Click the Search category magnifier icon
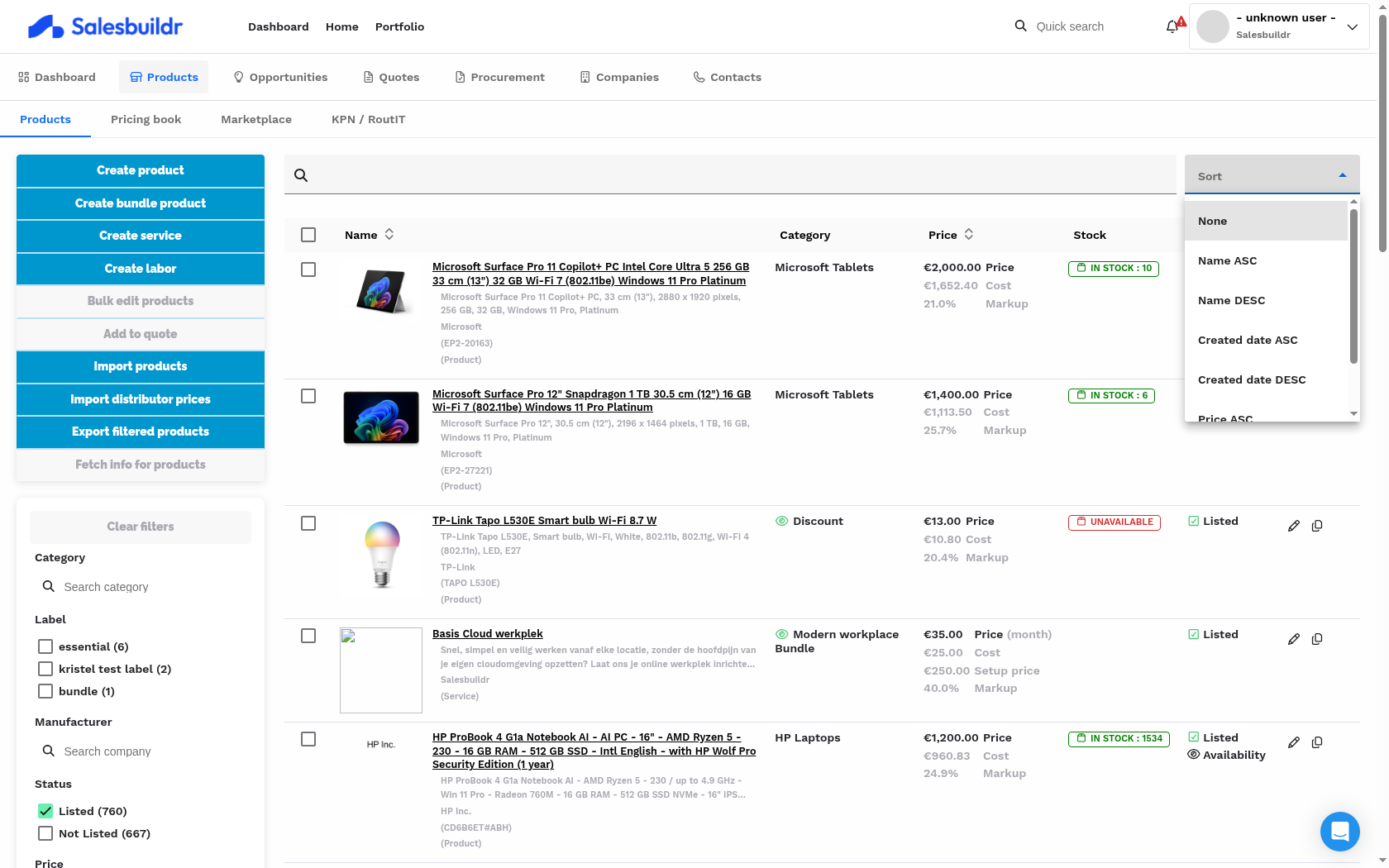1389x868 pixels. [49, 586]
